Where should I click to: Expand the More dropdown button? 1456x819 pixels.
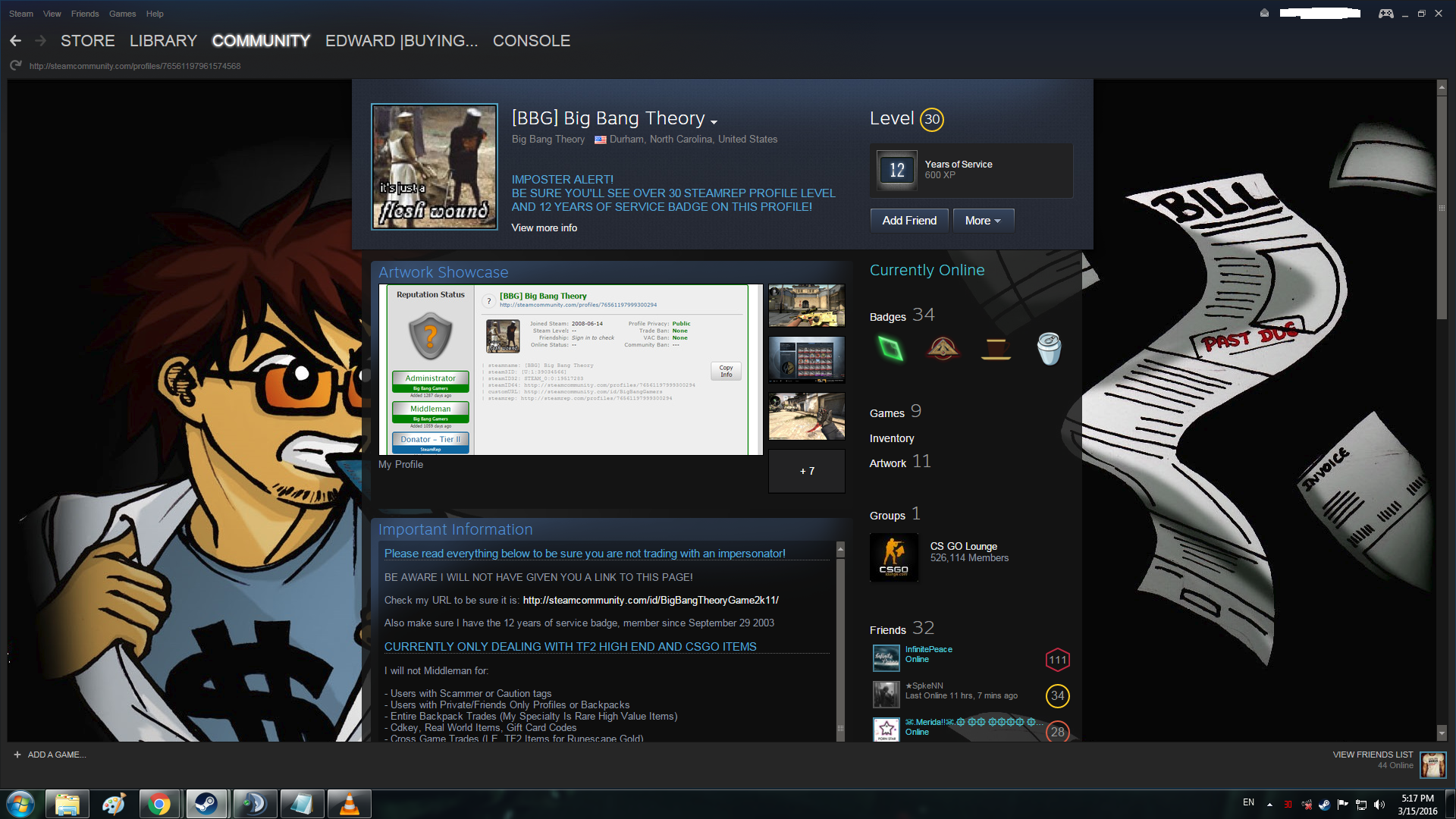pyautogui.click(x=983, y=221)
